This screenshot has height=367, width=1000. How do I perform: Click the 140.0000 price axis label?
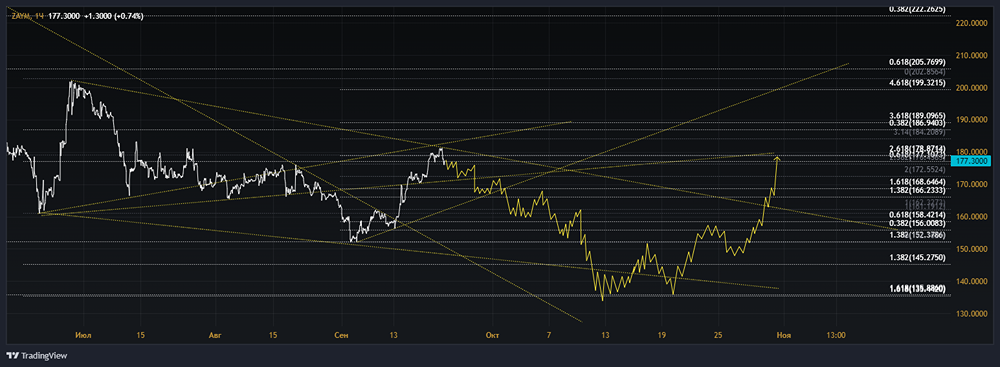coord(972,281)
